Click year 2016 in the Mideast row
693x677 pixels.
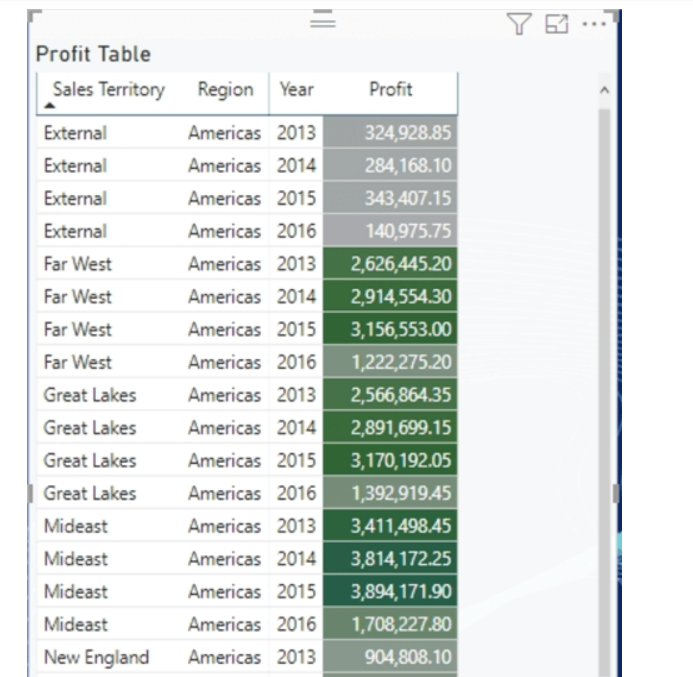[x=296, y=624]
